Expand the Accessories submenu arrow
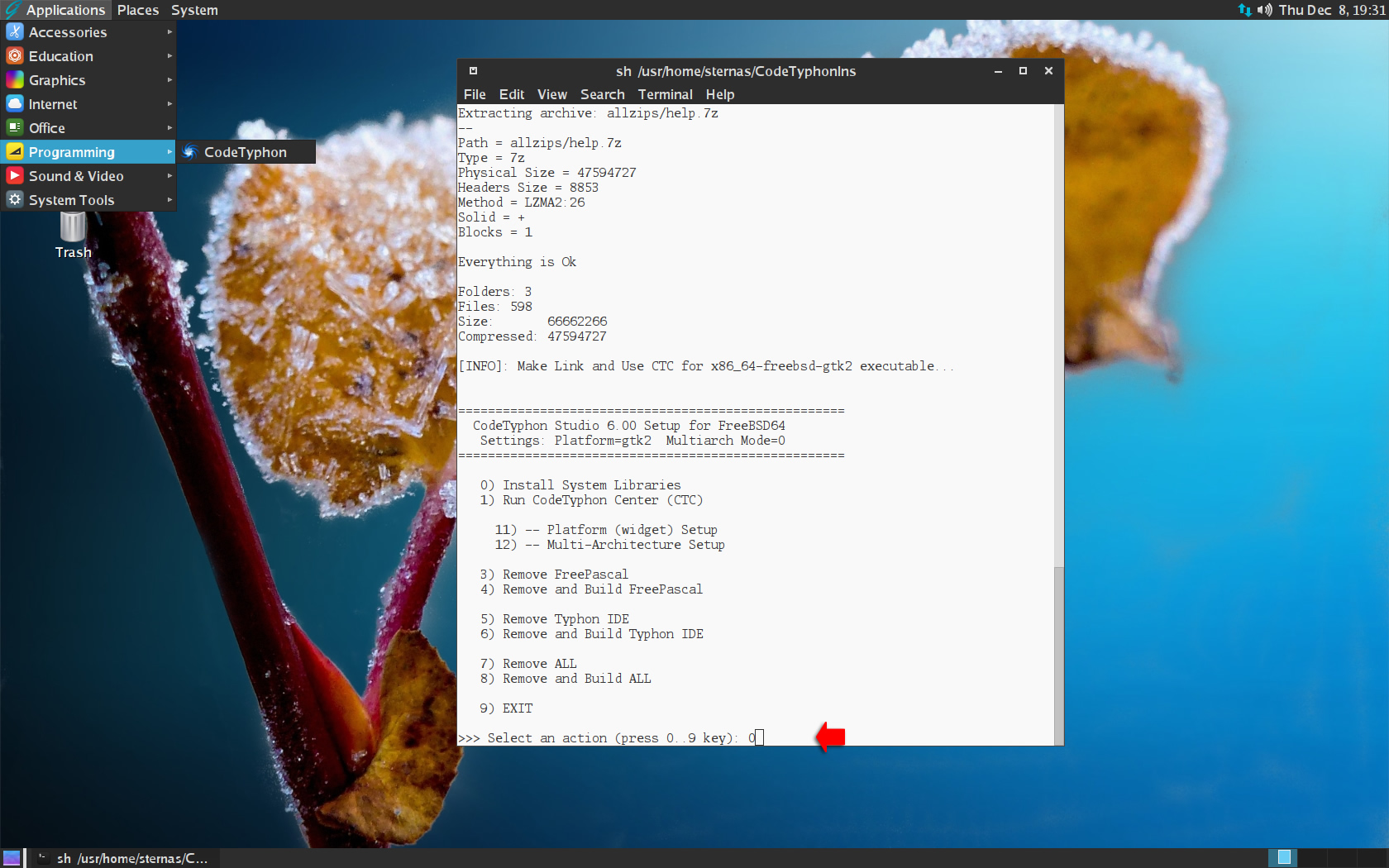Screen dimensions: 1389x868 pyautogui.click(x=169, y=32)
